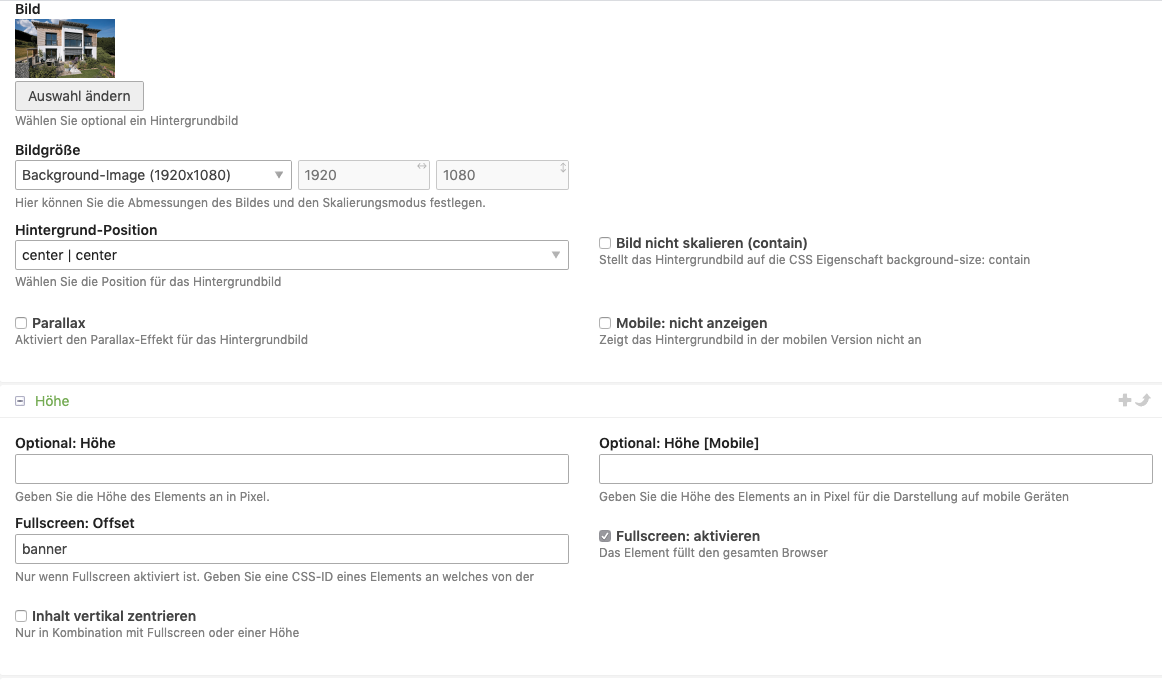
Task: Uncheck Fullscreen: aktivieren checkbox
Action: point(605,536)
